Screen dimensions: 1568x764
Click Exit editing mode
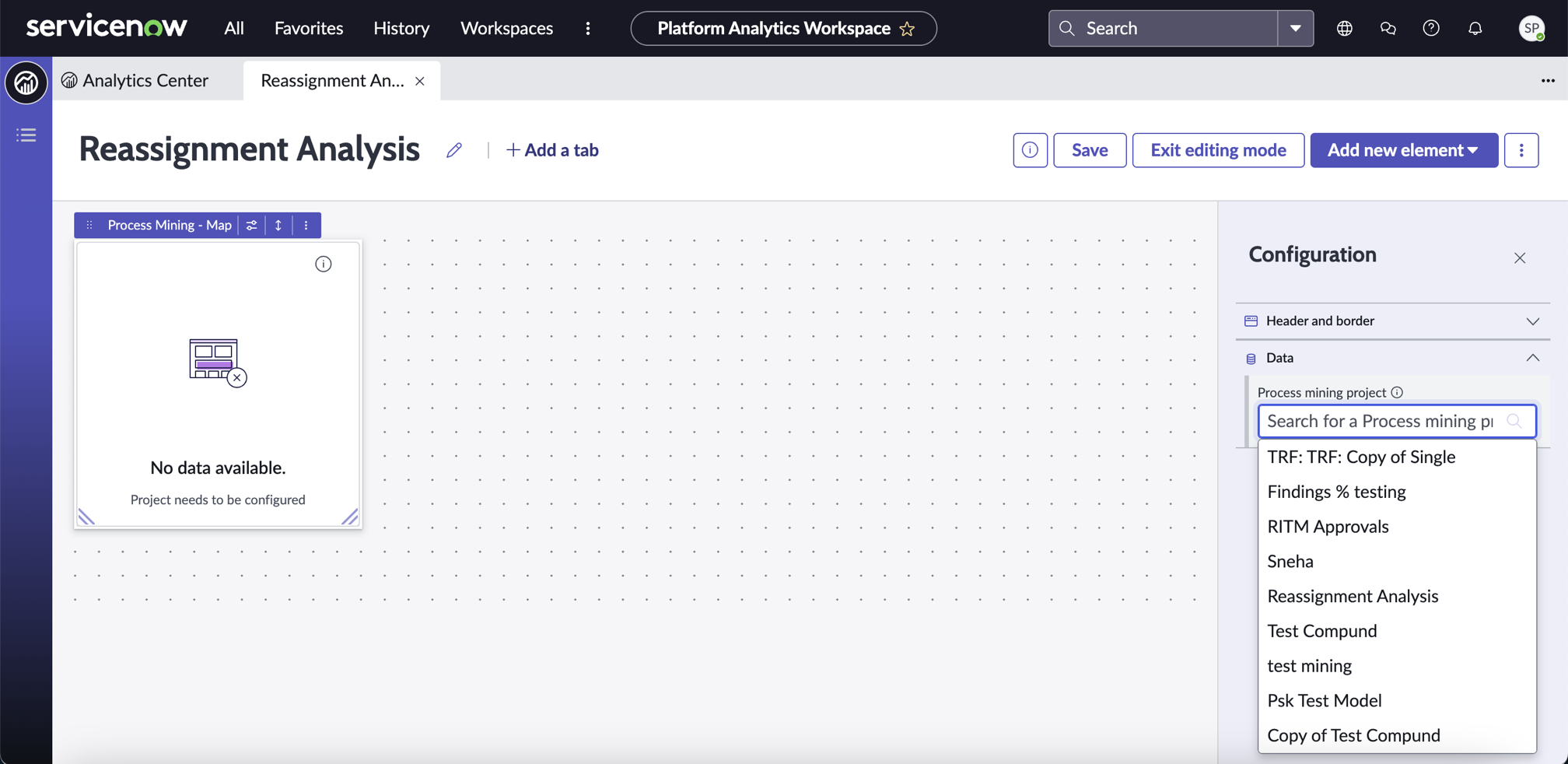[1218, 150]
